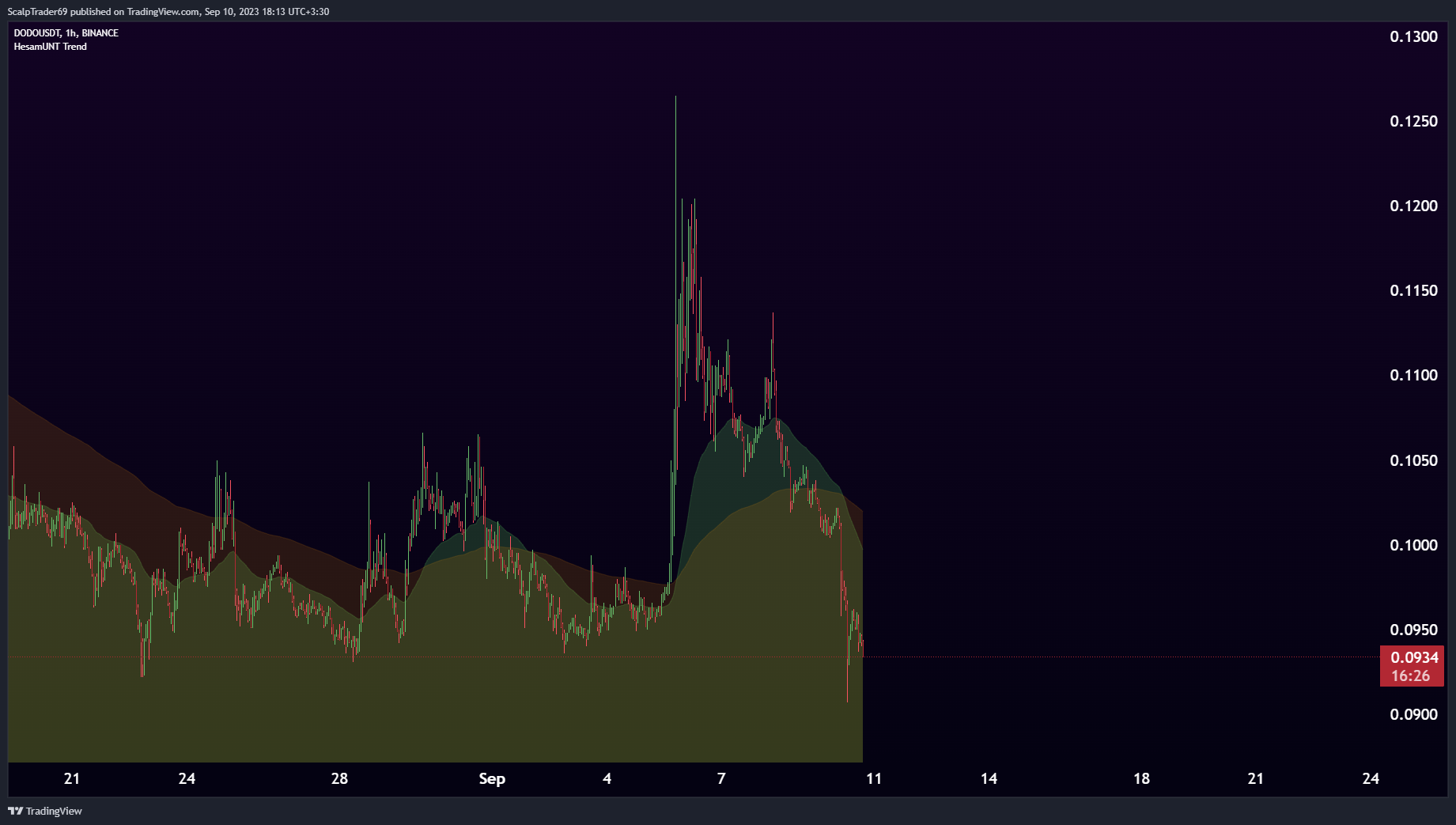The width and height of the screenshot is (1456, 825).
Task: Click the 0.1250 price axis label
Action: click(x=1414, y=121)
